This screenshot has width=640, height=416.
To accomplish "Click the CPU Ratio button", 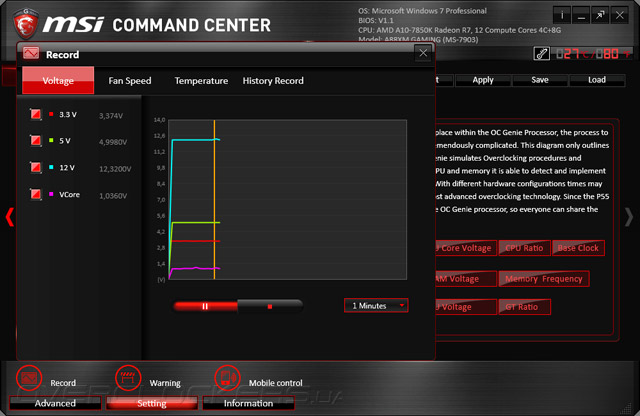I will pos(524,248).
